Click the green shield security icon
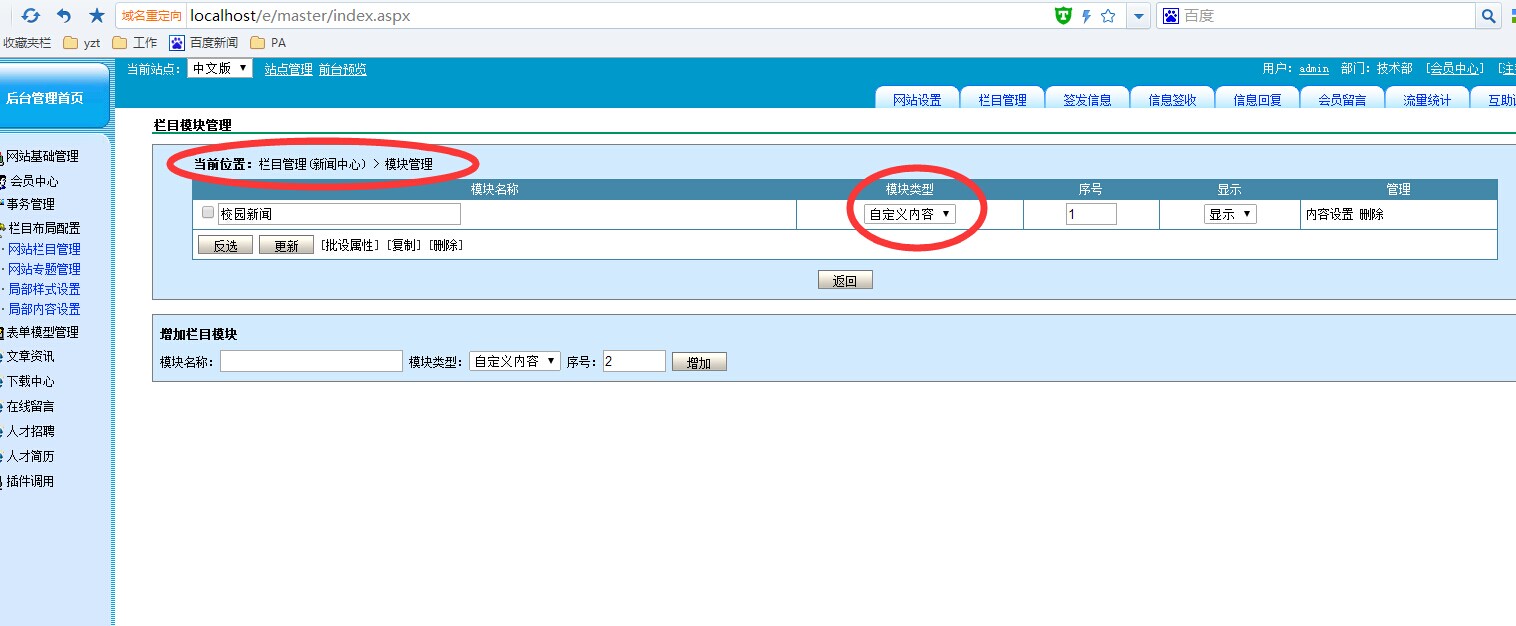Screen dimensions: 1516x626 coord(1063,16)
